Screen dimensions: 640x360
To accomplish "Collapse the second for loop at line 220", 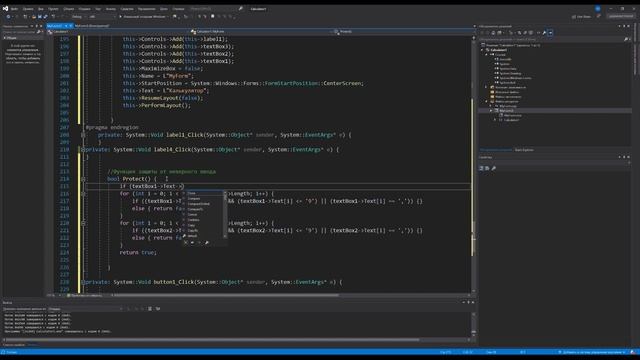I will click(x=83, y=223).
